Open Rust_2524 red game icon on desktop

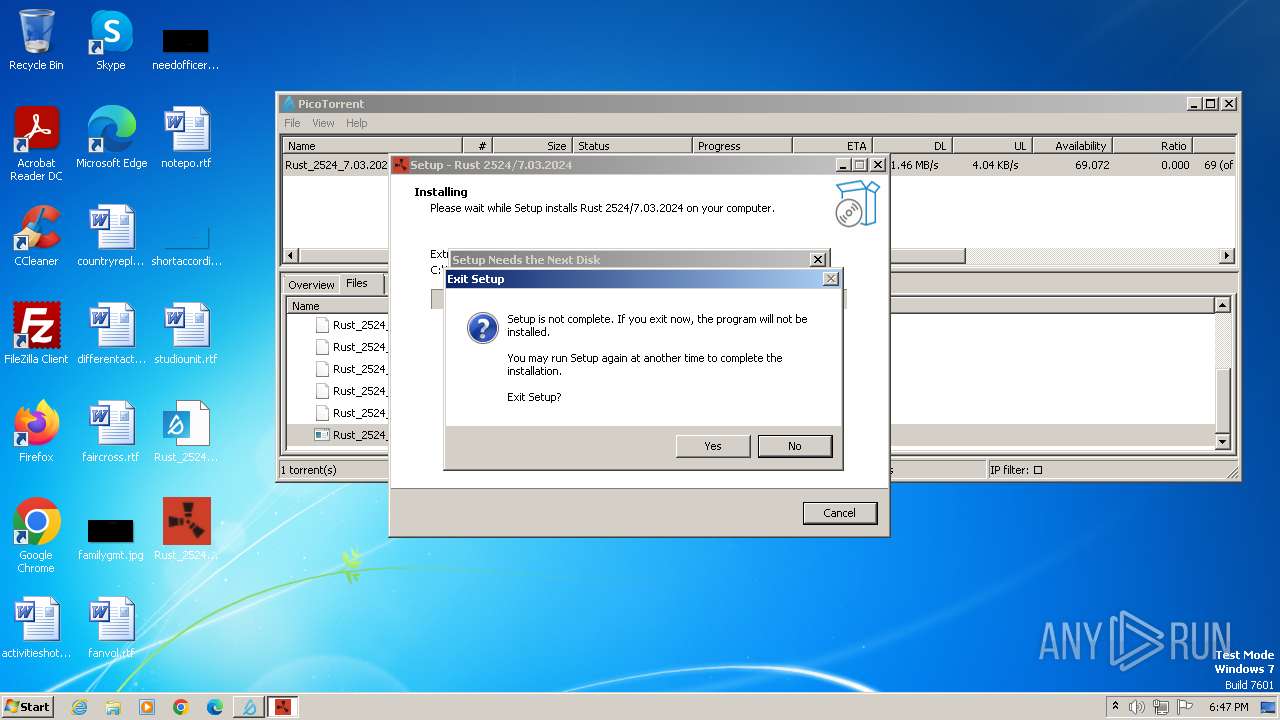(x=186, y=530)
